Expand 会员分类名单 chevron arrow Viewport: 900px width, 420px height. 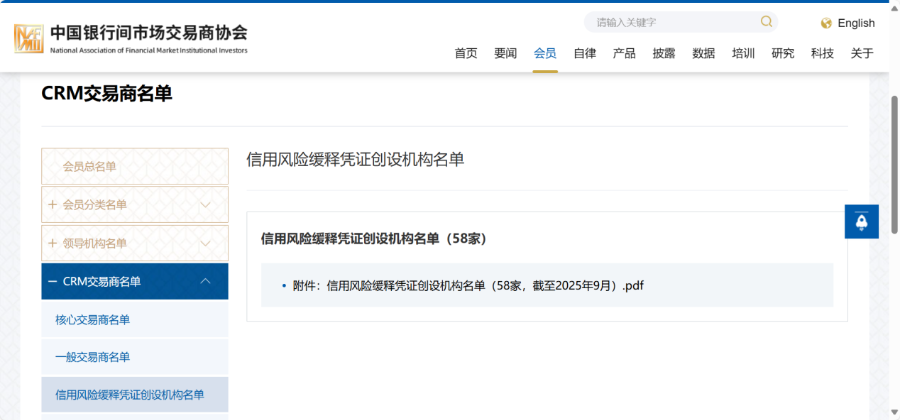(x=206, y=205)
